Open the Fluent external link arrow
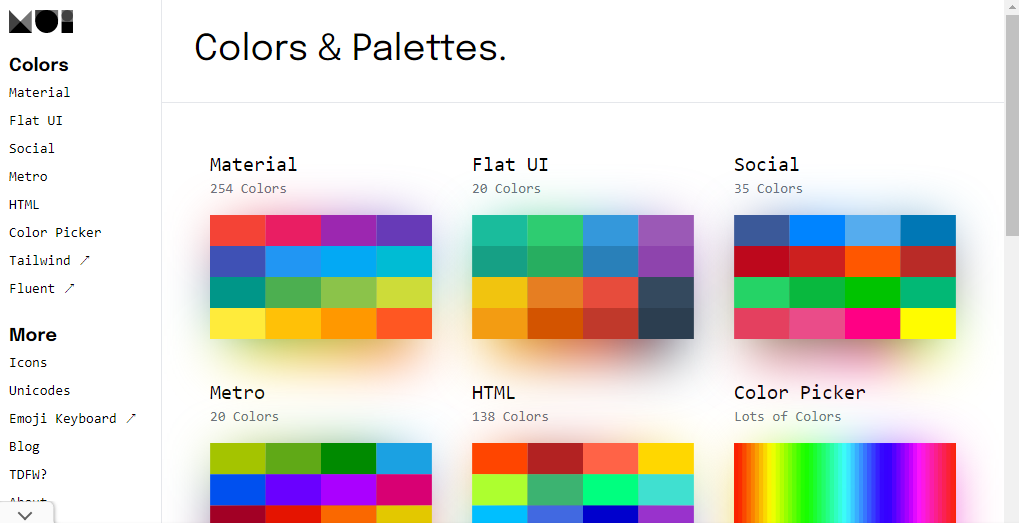The width and height of the screenshot is (1019, 523). pos(69,288)
